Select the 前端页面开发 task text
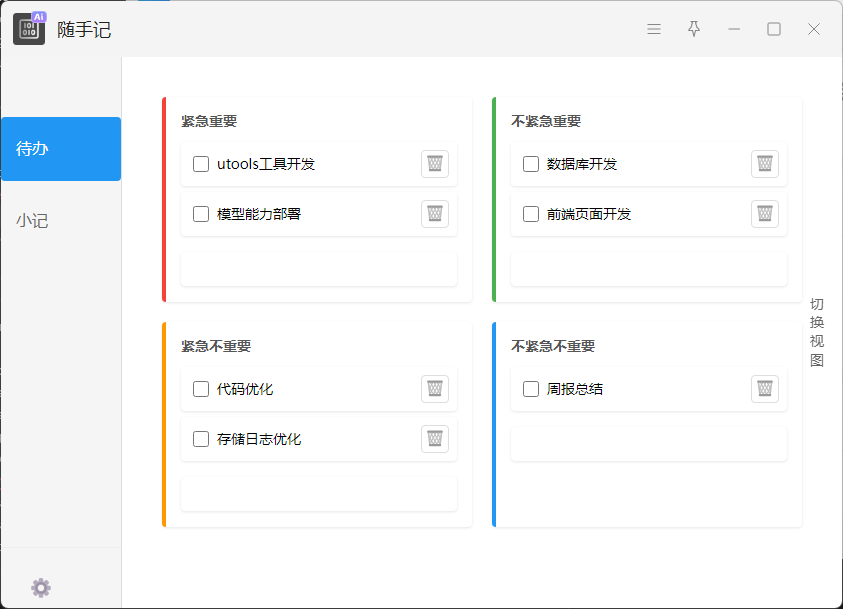The image size is (843, 609). coord(589,214)
